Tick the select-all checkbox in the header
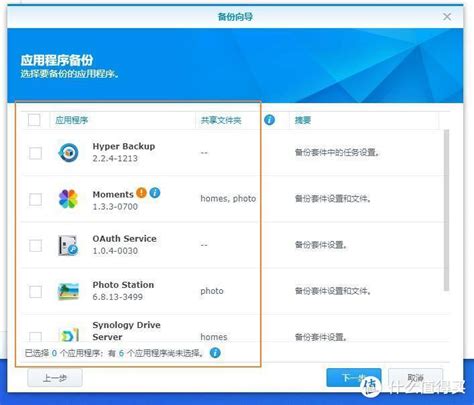This screenshot has width=474, height=405. (34, 120)
